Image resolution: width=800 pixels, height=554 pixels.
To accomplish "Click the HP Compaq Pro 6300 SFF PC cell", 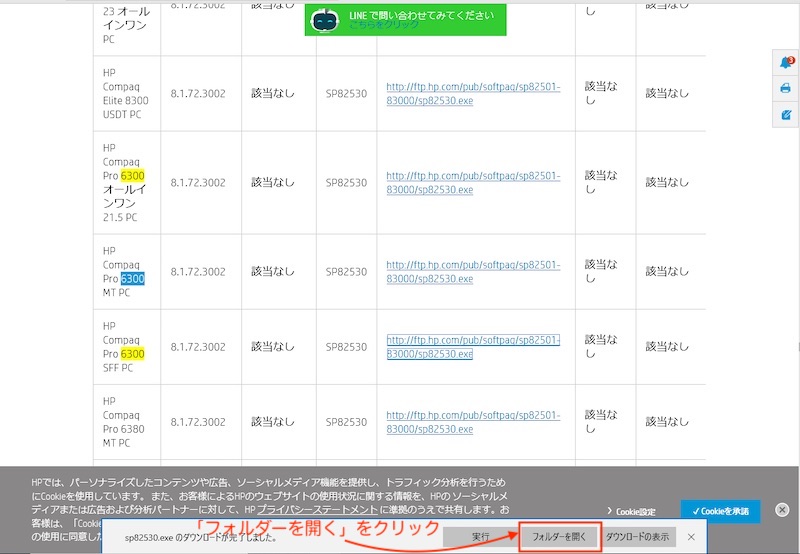I will 127,347.
